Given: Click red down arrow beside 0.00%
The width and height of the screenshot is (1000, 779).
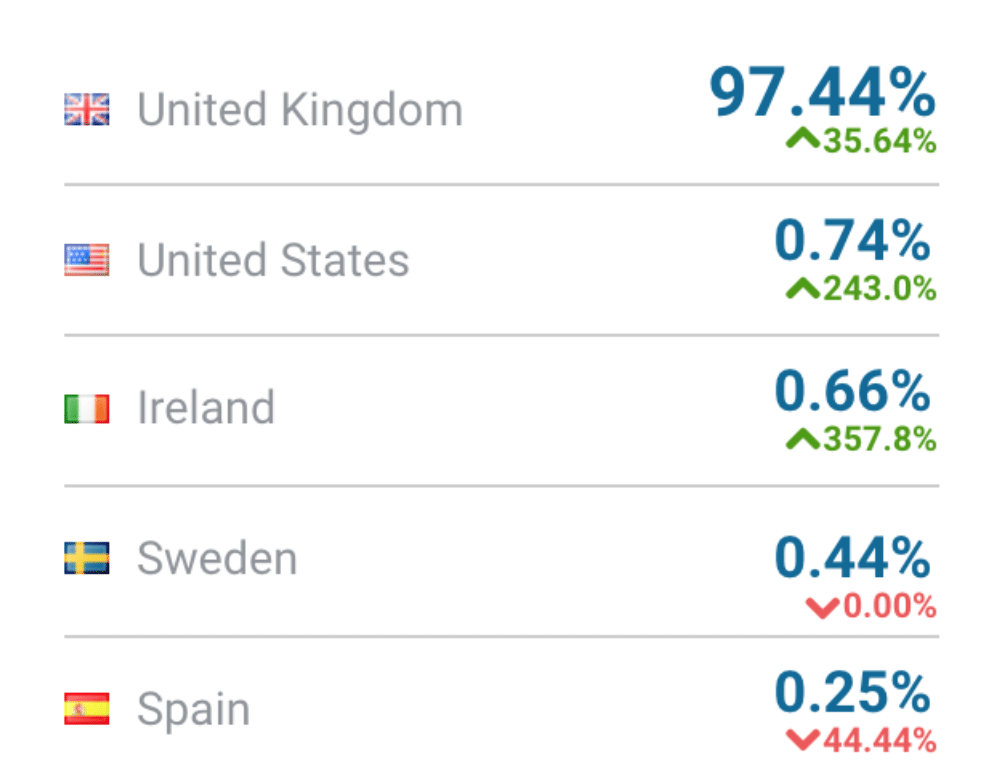Looking at the screenshot, I should click(x=821, y=607).
